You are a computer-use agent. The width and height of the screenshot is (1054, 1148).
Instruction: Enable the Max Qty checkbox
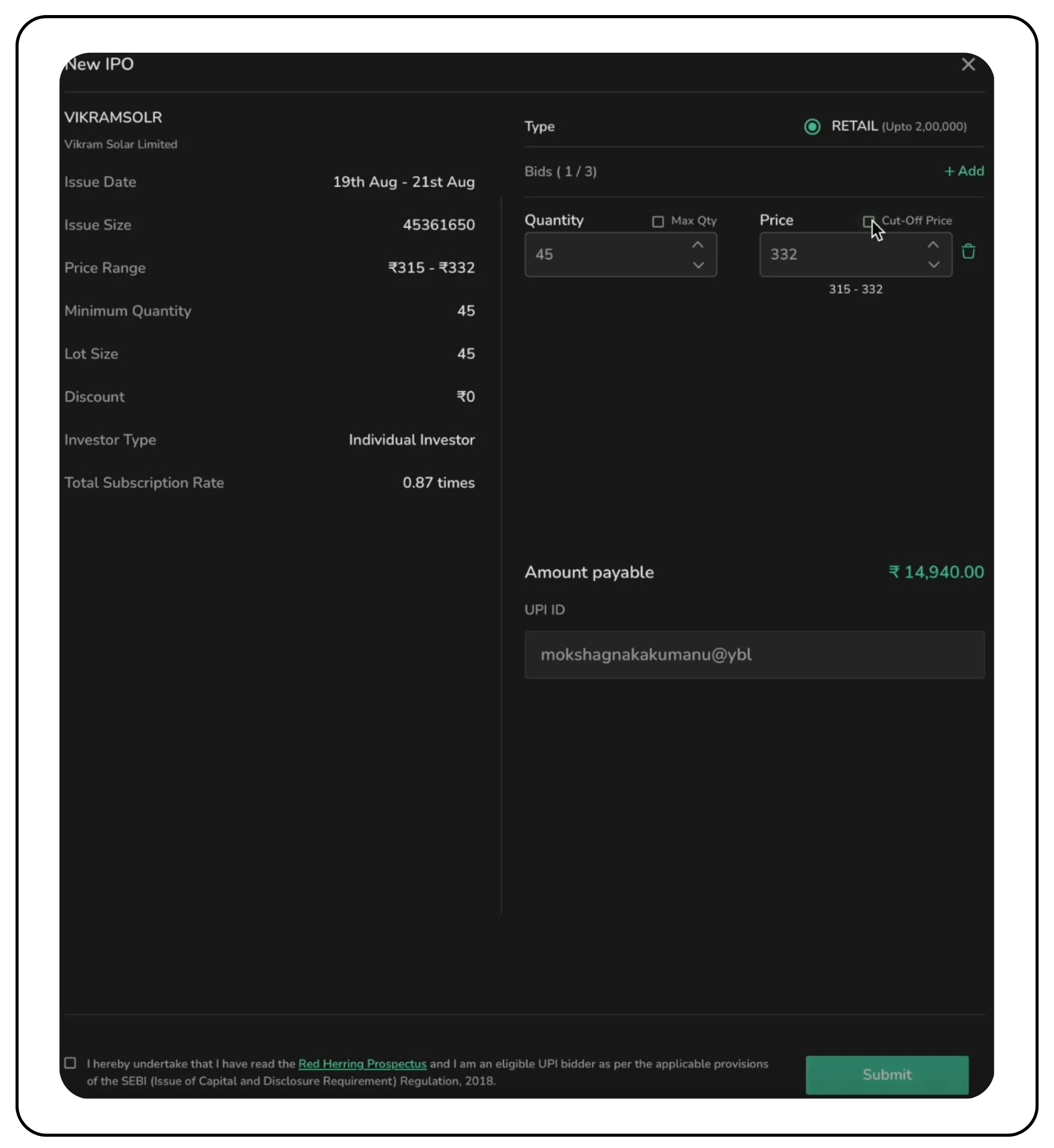[x=657, y=221]
